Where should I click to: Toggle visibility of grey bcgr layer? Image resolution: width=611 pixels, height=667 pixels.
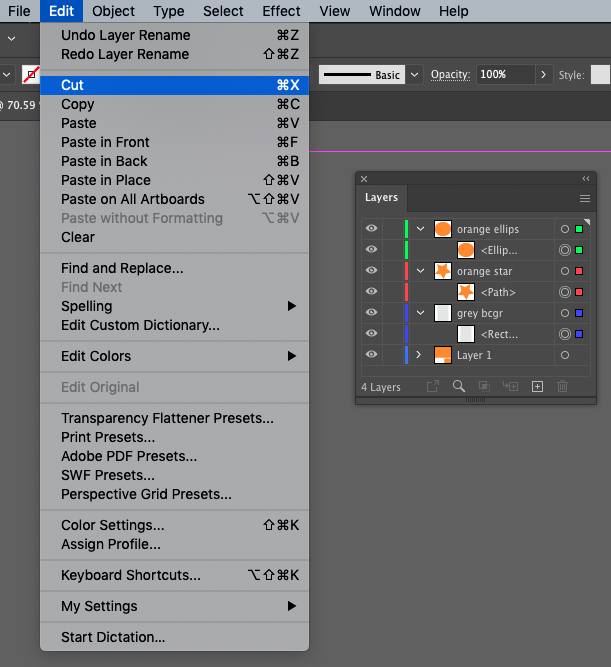[371, 313]
